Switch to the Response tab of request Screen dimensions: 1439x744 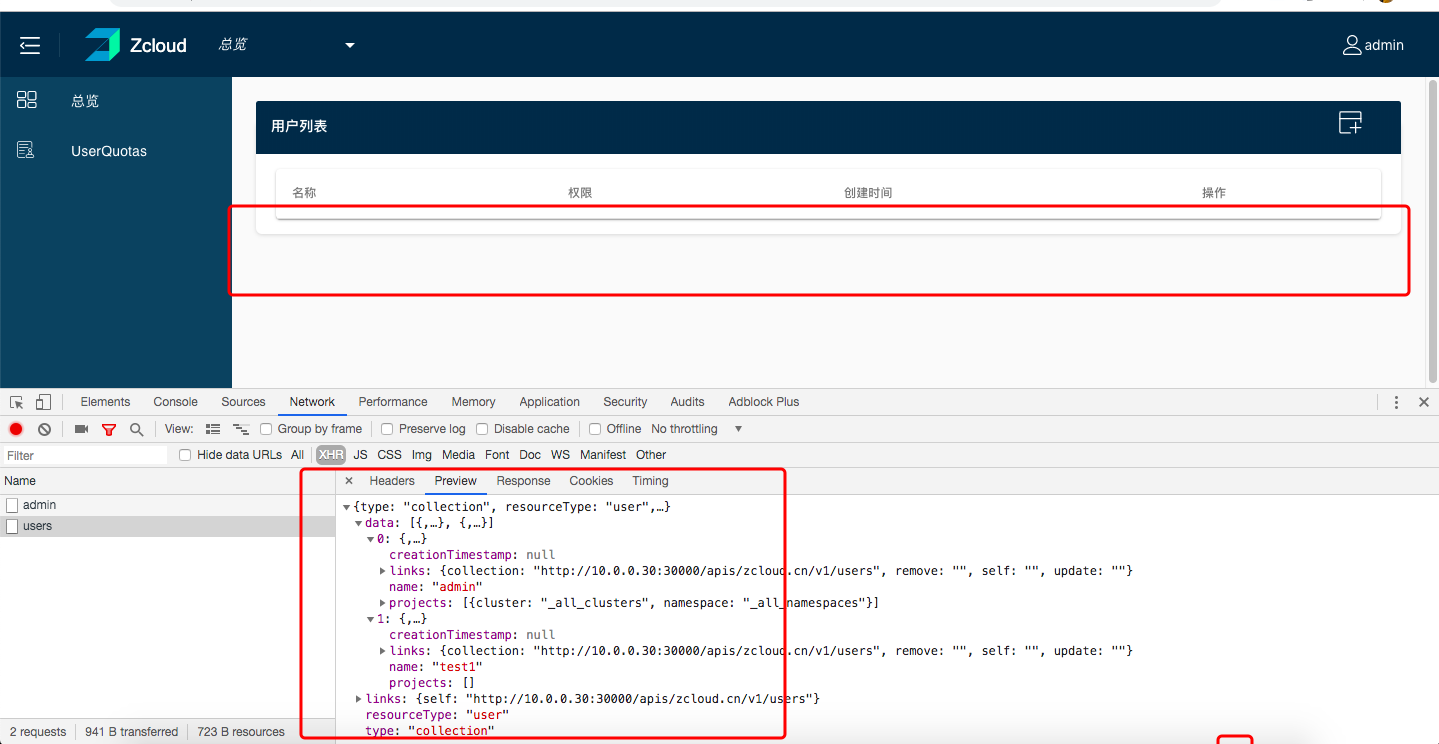(524, 481)
